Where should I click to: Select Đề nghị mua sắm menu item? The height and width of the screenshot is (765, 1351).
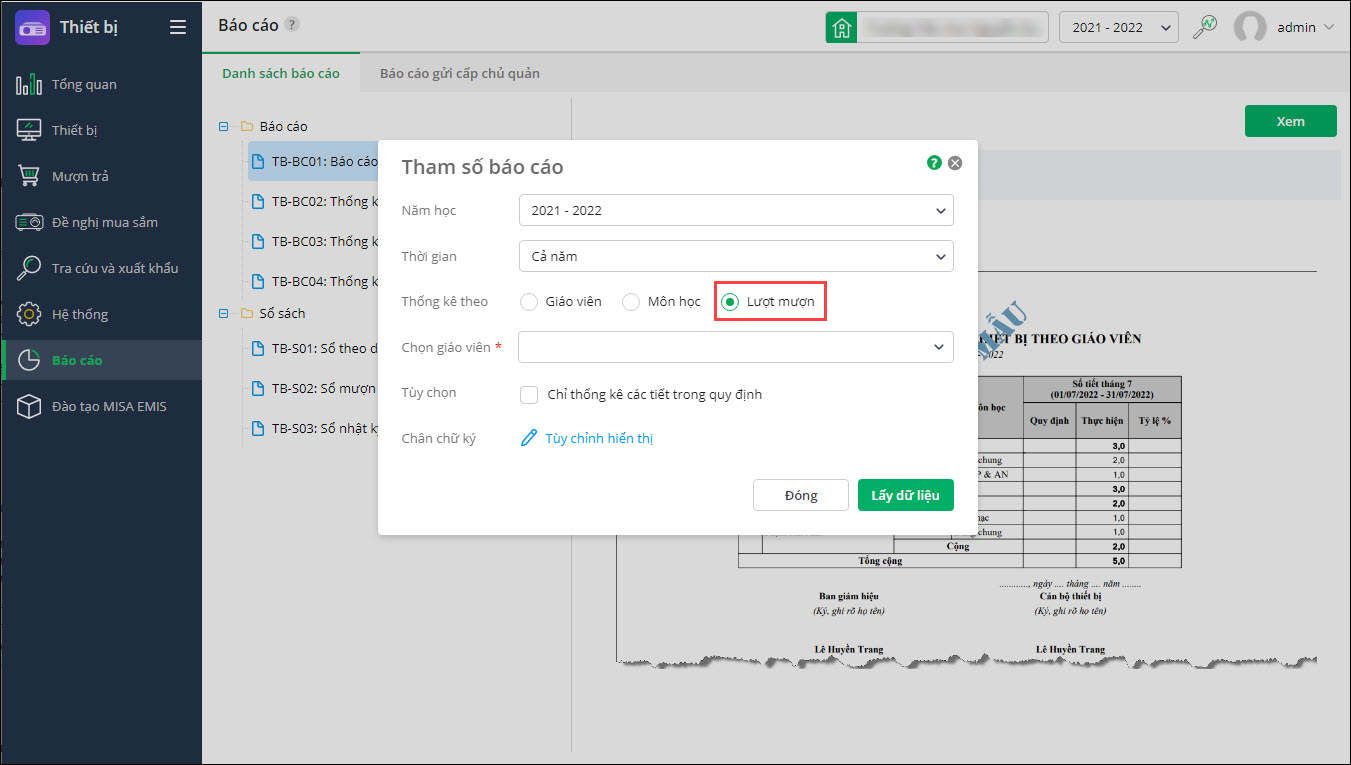click(101, 222)
